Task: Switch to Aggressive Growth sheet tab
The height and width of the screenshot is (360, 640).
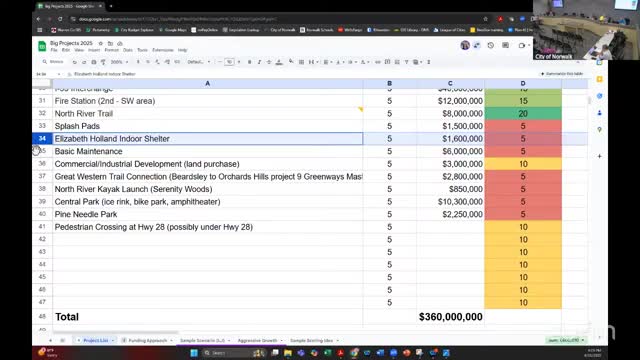Action: (257, 340)
